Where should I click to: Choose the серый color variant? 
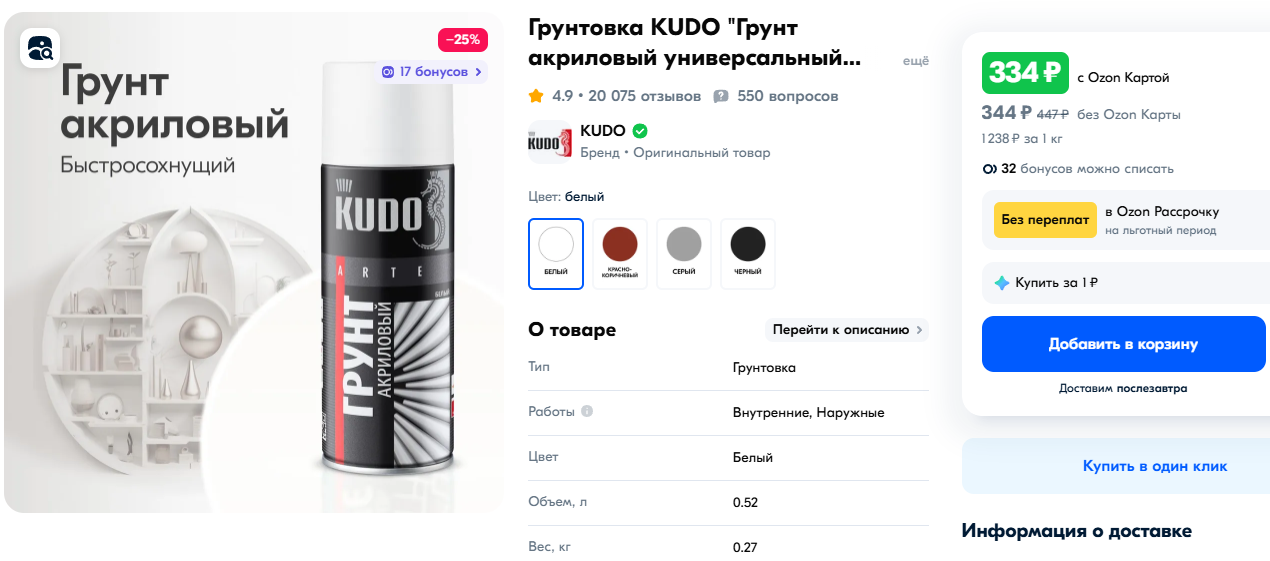click(684, 254)
